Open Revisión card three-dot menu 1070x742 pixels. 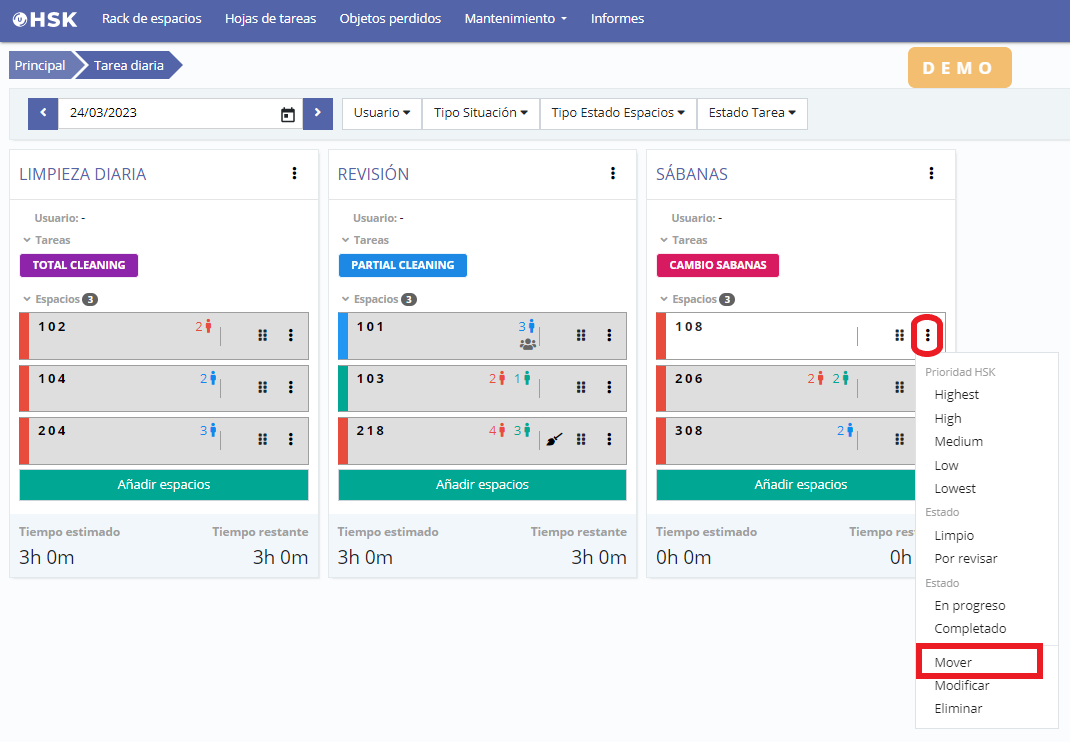click(613, 173)
